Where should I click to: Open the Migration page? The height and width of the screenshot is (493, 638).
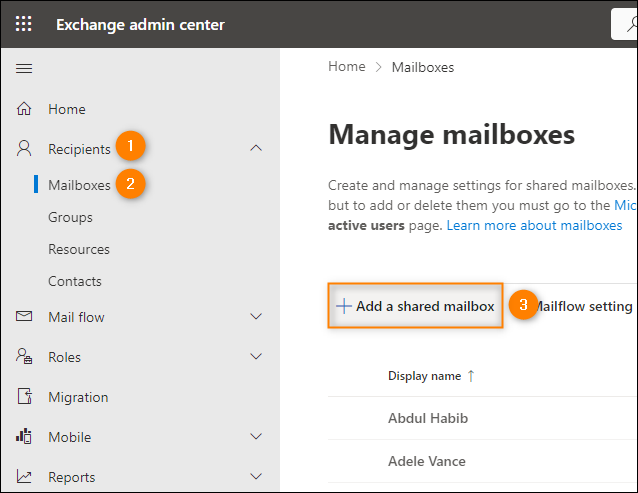click(x=78, y=397)
